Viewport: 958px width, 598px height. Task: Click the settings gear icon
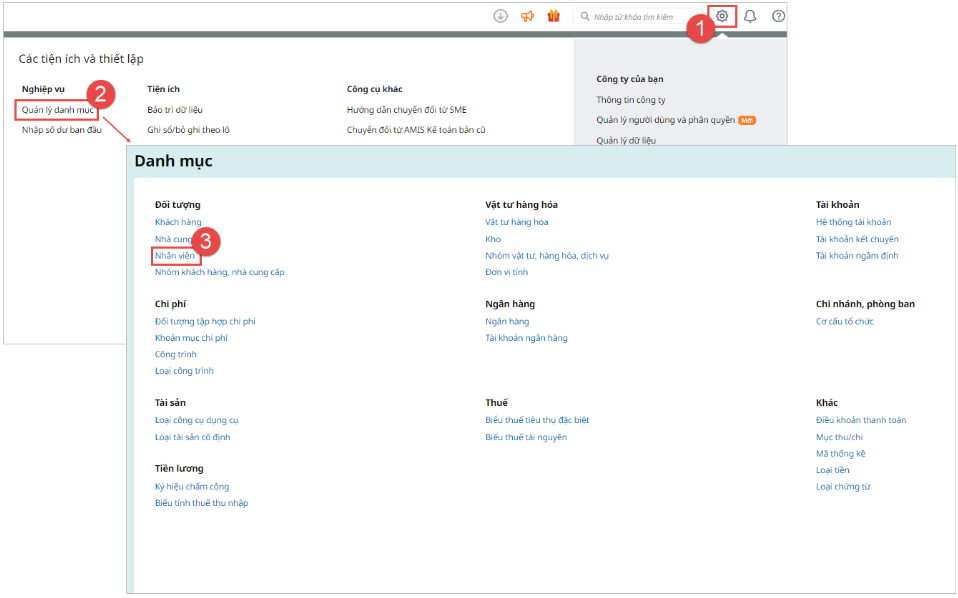722,16
